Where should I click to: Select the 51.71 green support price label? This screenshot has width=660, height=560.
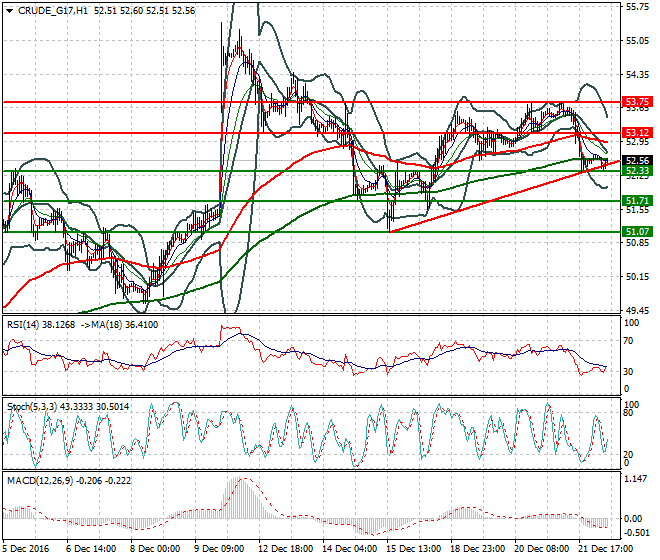[637, 200]
